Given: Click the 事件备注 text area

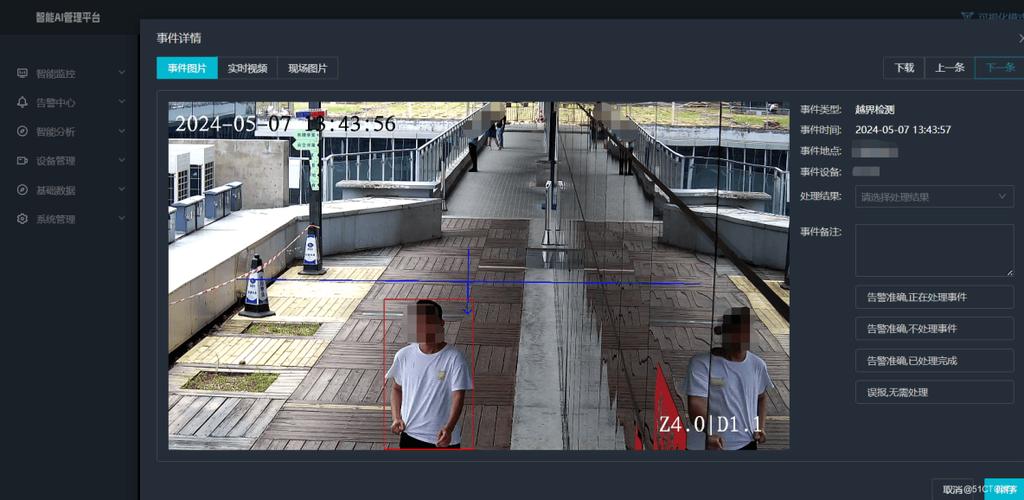Looking at the screenshot, I should pyautogui.click(x=935, y=251).
